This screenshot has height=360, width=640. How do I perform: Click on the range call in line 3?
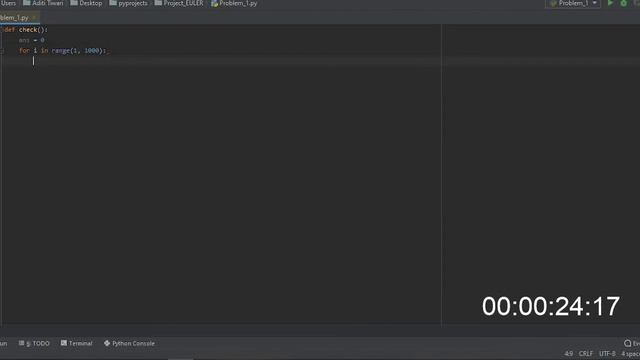click(60, 51)
